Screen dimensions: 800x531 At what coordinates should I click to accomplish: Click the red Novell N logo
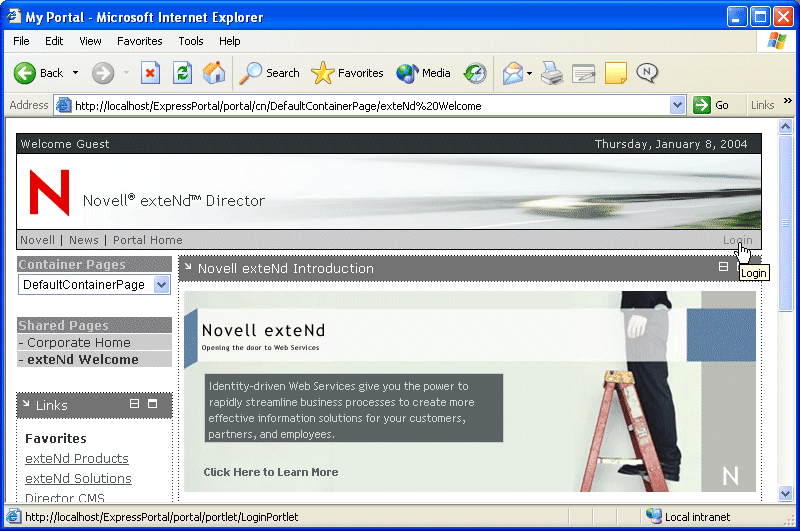pyautogui.click(x=49, y=192)
